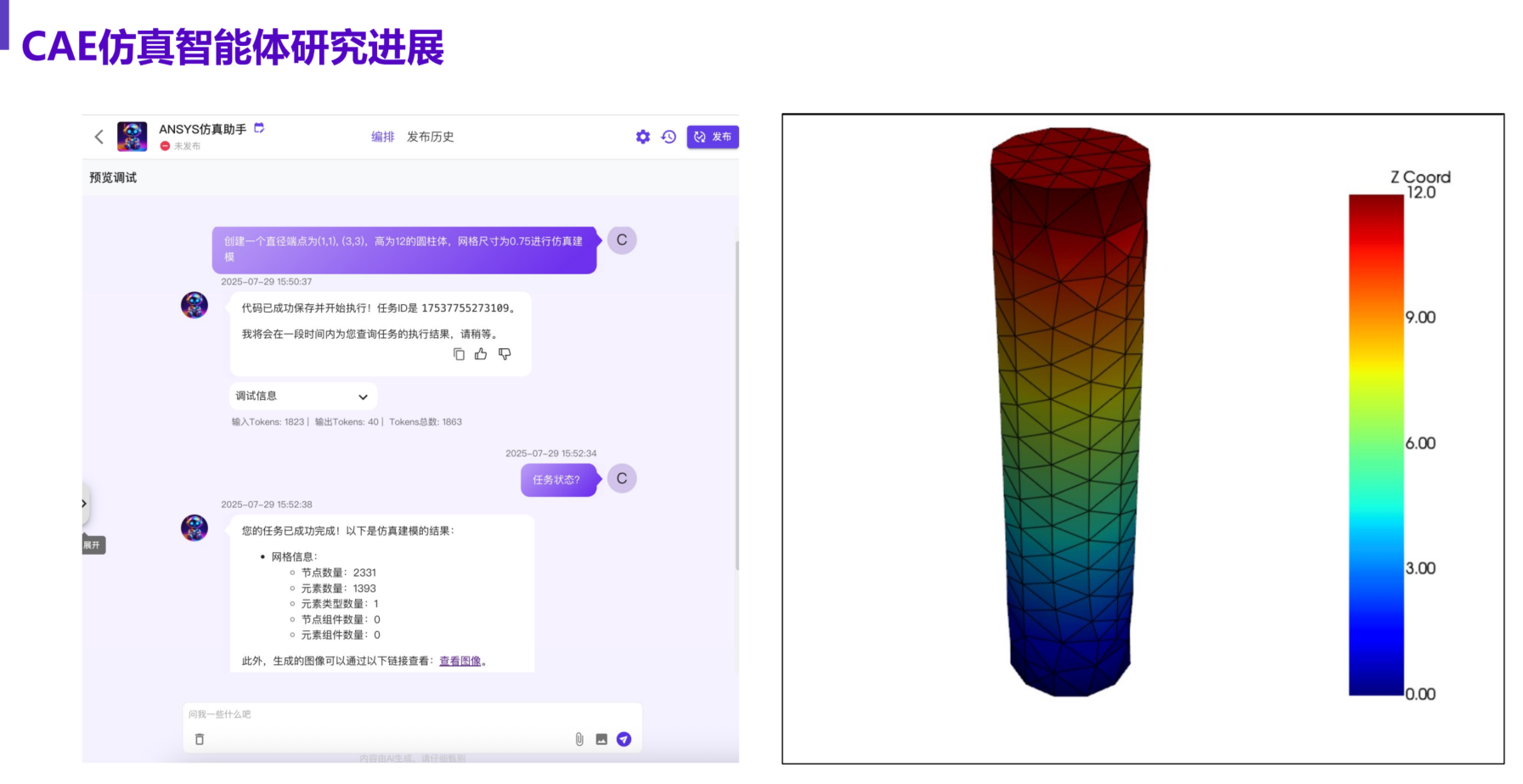This screenshot has width=1523, height=784.
Task: Attach a file with the paperclip icon
Action: (579, 739)
